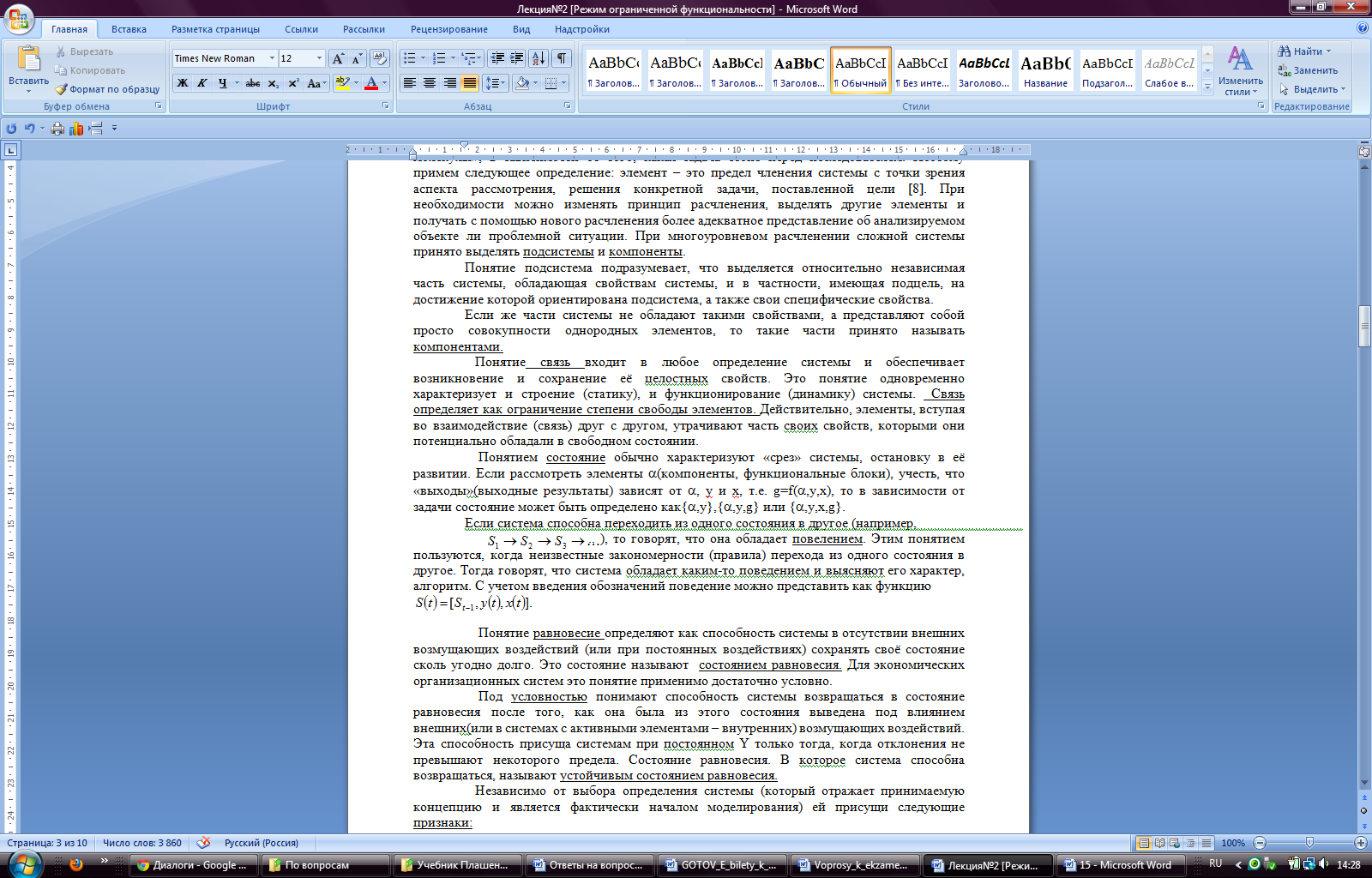This screenshot has width=1372, height=878.
Task: Select the Обычный style
Action: point(860,70)
